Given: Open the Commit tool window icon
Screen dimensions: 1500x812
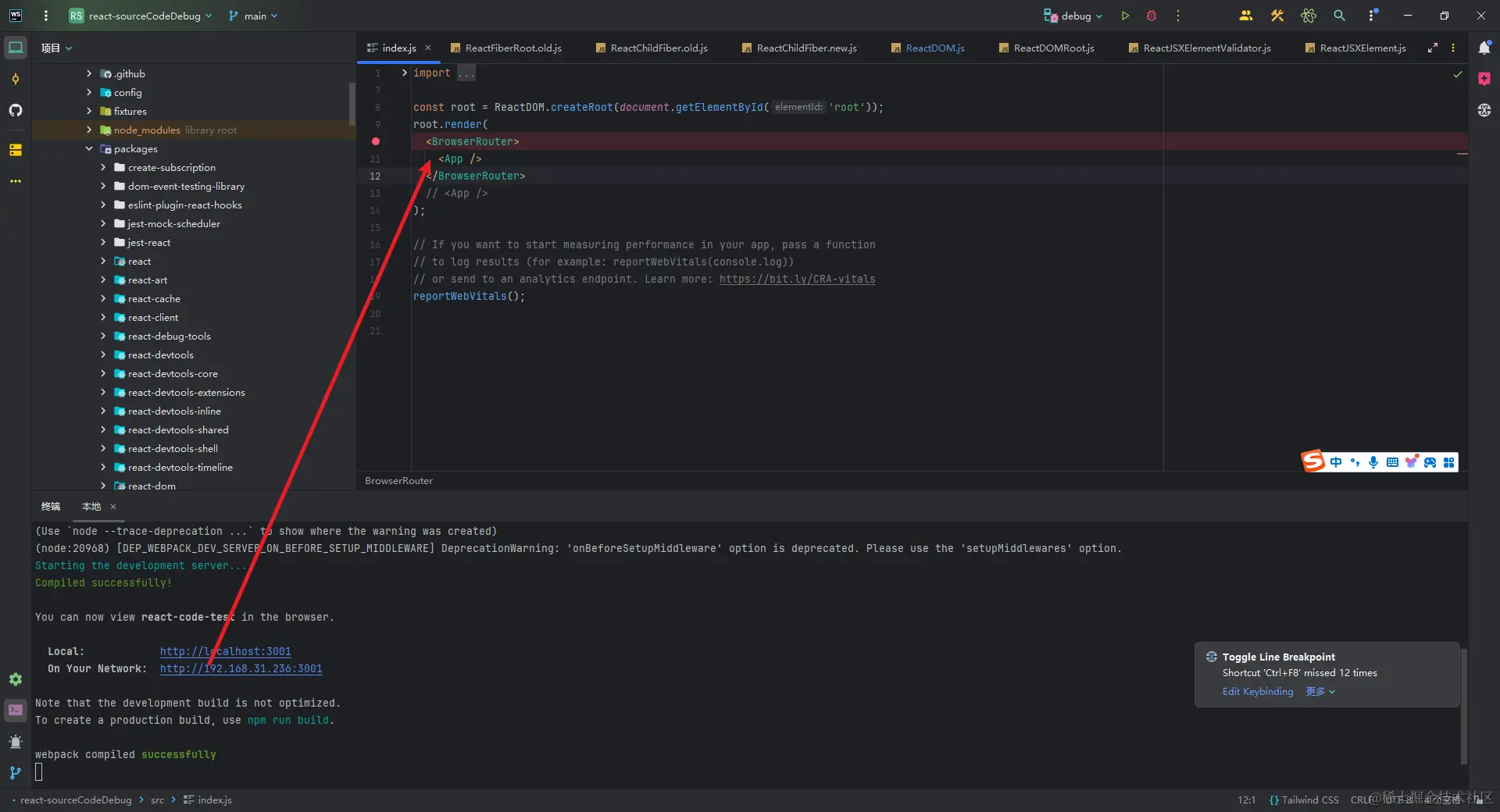Looking at the screenshot, I should point(16,79).
